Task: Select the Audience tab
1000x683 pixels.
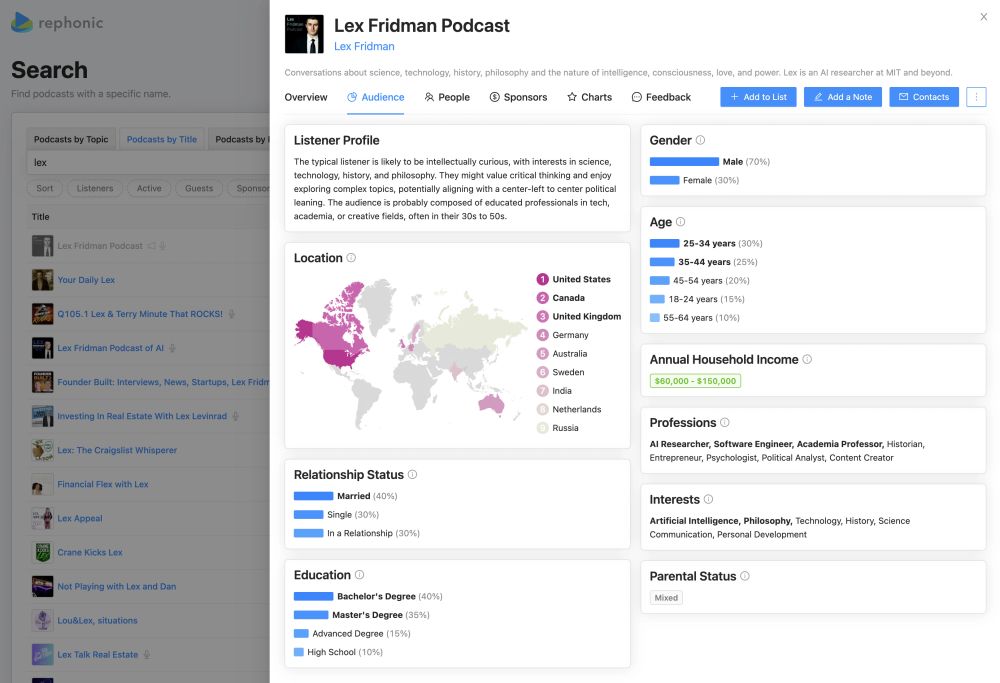Action: [x=376, y=97]
